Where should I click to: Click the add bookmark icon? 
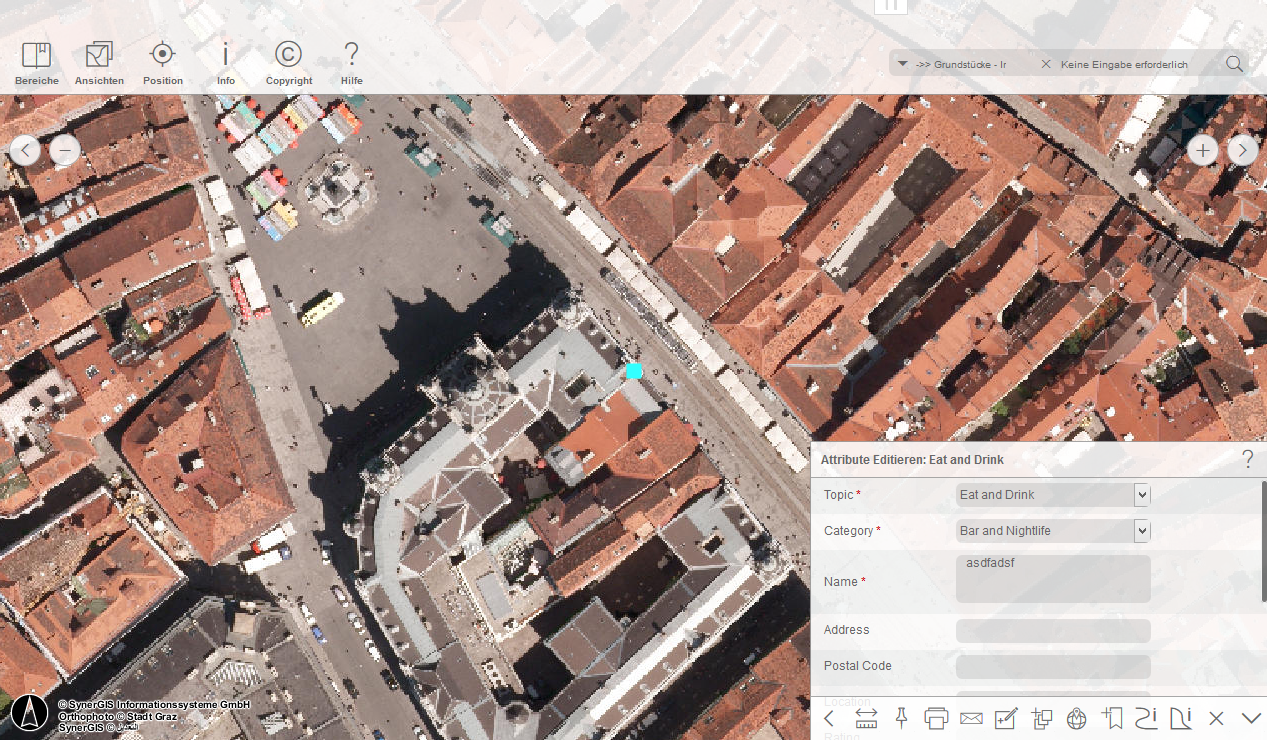pos(1112,718)
